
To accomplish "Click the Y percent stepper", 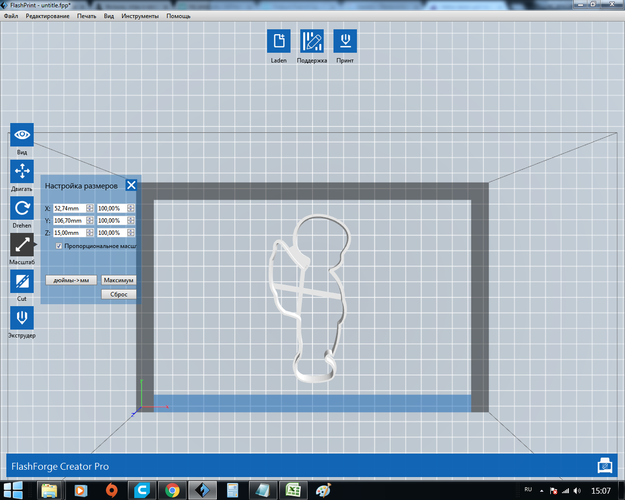I will click(131, 220).
